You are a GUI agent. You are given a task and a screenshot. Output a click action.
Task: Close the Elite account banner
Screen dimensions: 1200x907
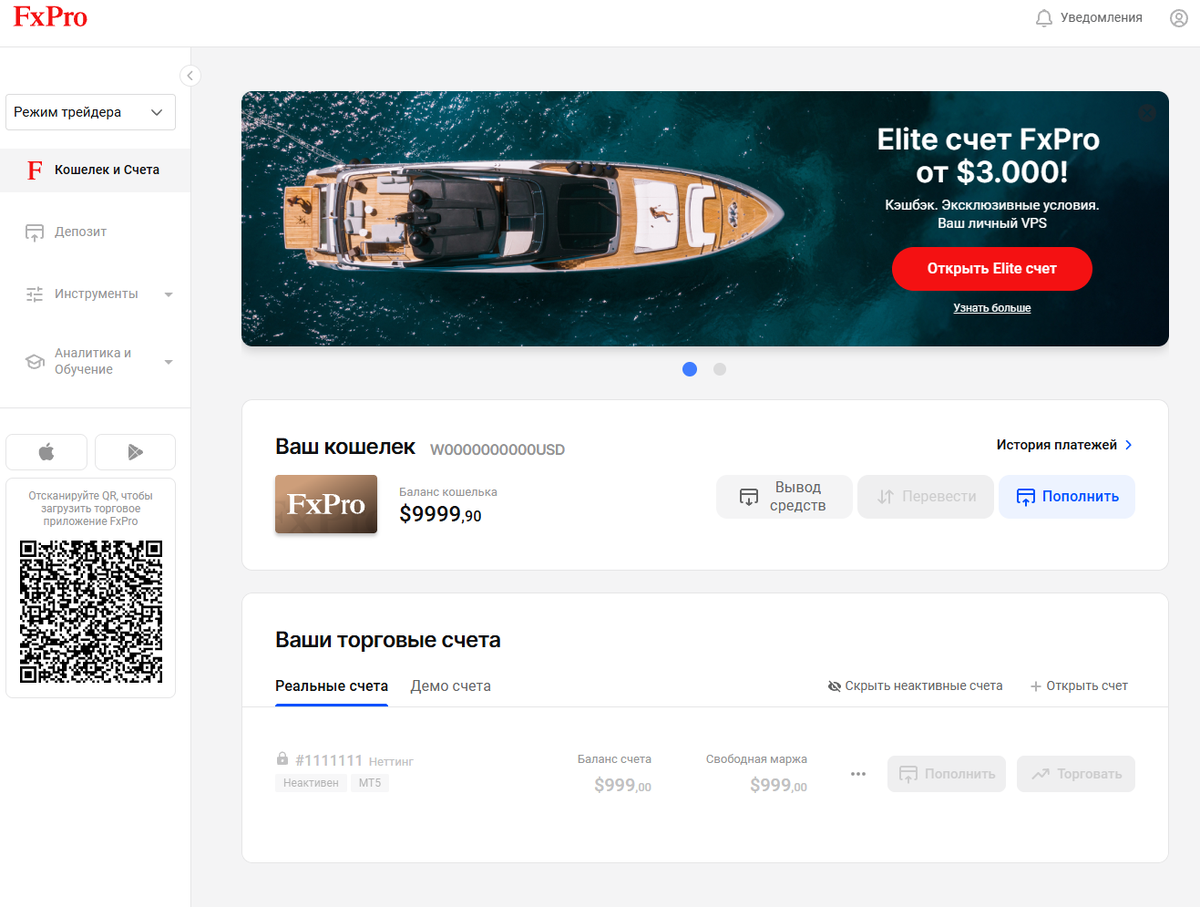1147,113
